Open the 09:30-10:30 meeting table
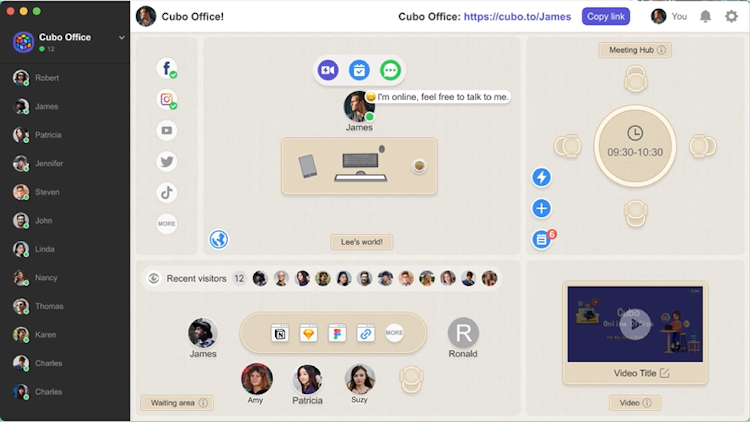 coord(635,146)
